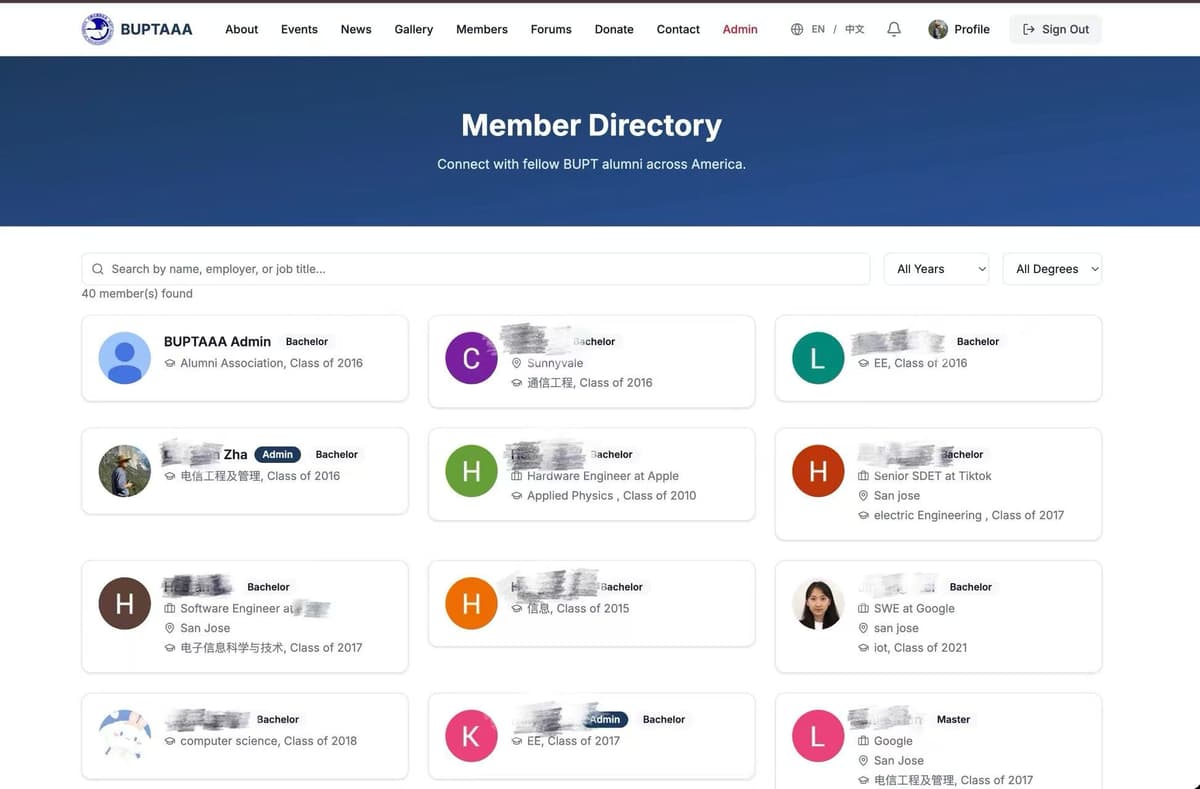
Task: Click location pin icon beside 'San jose' on Tiktok card
Action: click(x=864, y=496)
